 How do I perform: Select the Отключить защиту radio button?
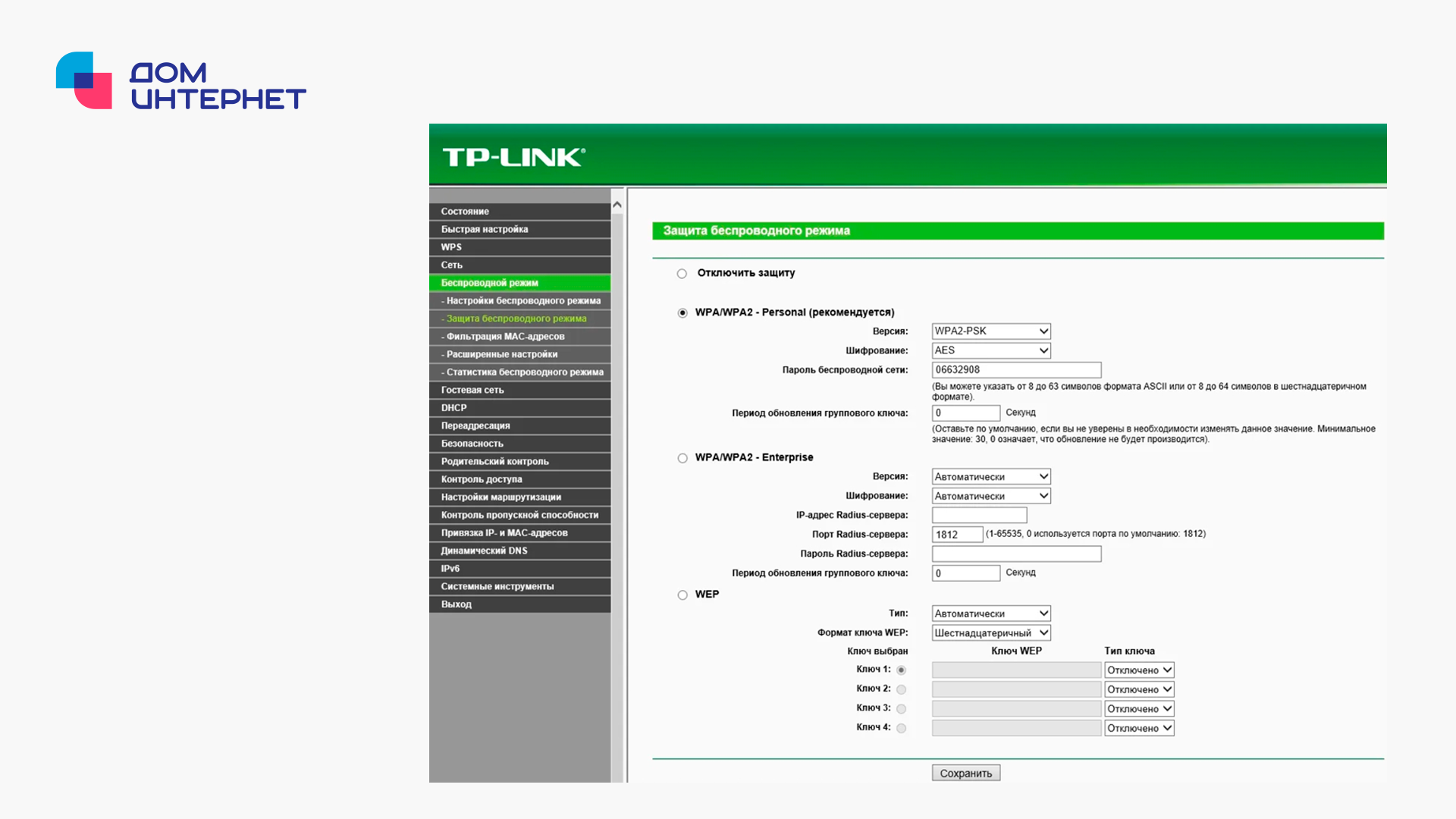pyautogui.click(x=682, y=274)
